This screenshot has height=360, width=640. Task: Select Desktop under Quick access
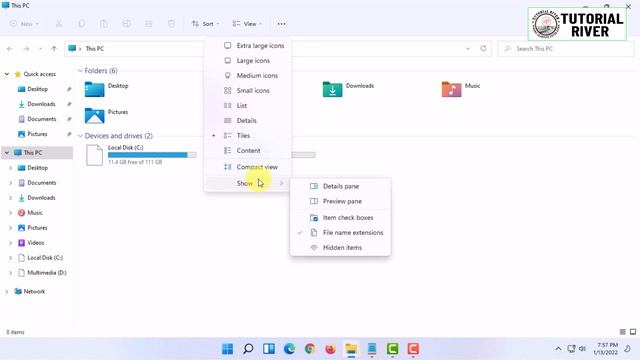38,89
